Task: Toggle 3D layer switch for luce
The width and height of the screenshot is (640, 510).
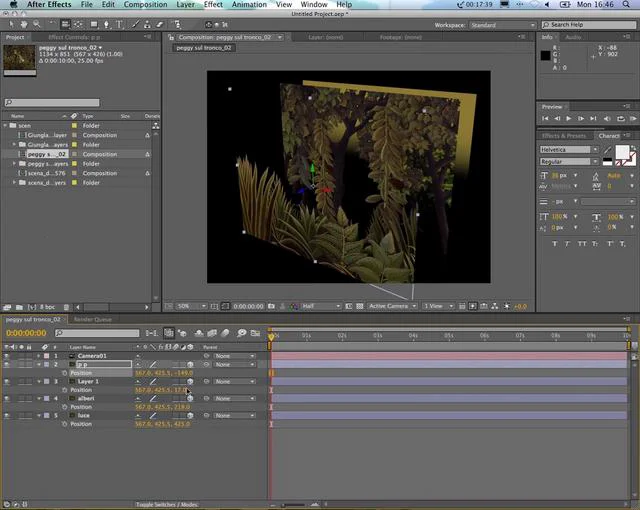Action: point(190,415)
